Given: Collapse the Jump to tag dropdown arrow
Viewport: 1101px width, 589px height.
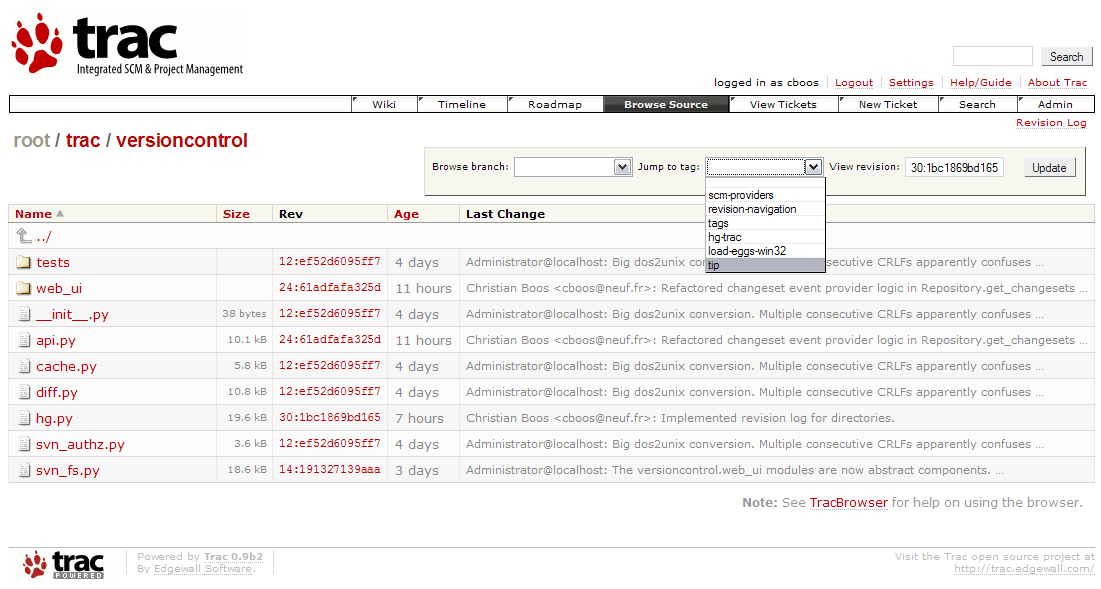Looking at the screenshot, I should 813,167.
